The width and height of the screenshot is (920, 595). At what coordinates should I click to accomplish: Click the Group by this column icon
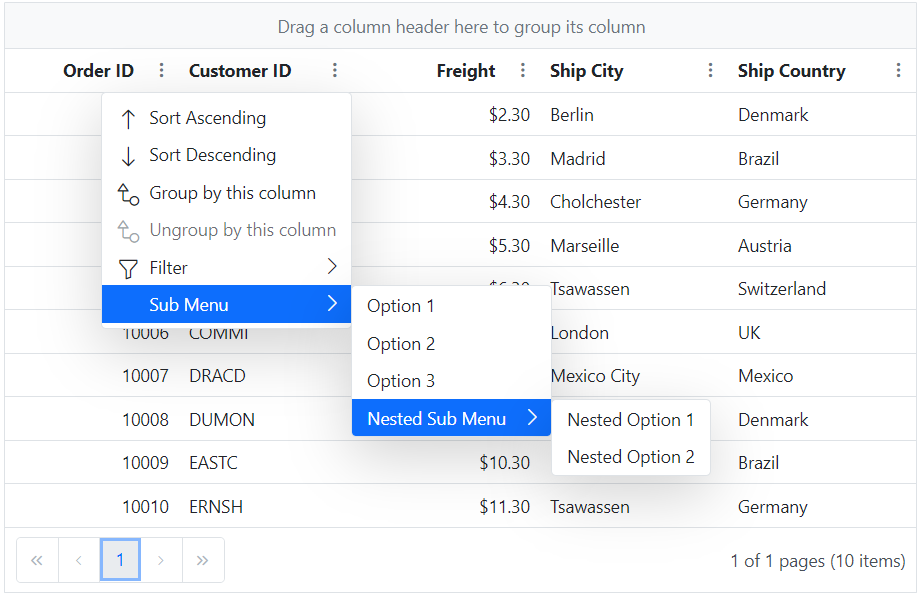(x=128, y=194)
